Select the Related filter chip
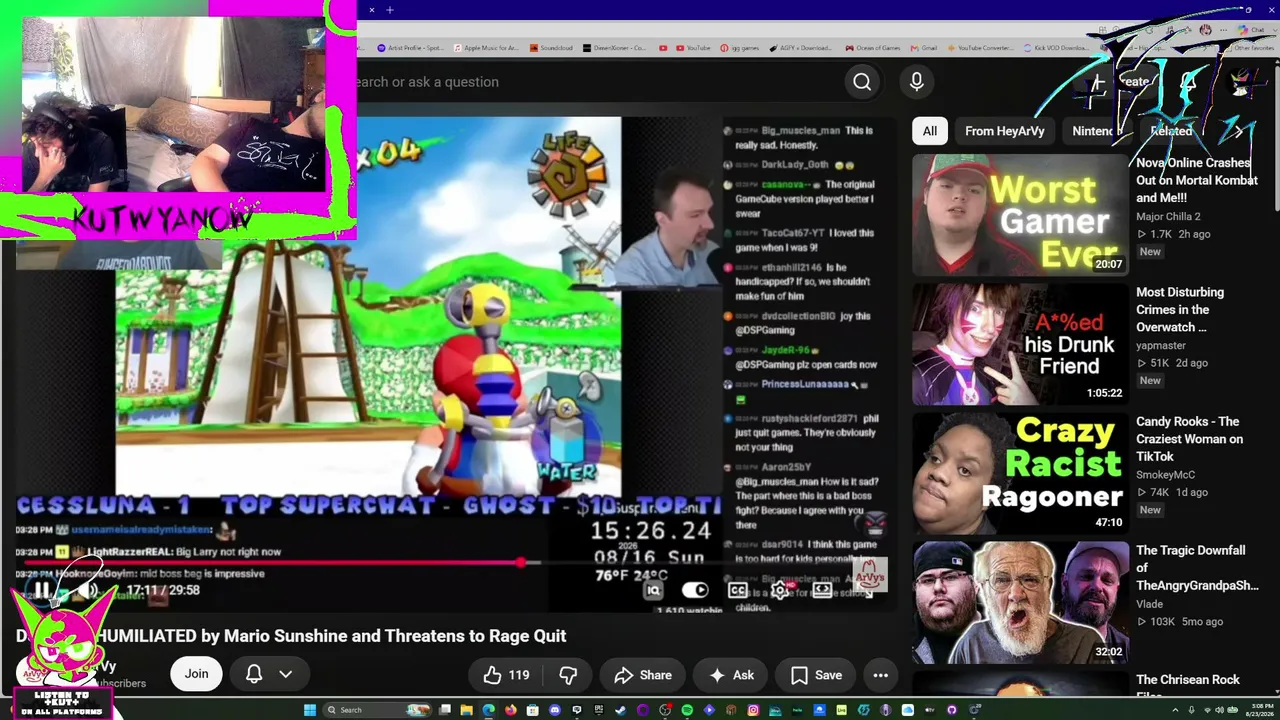The height and width of the screenshot is (720, 1280). (x=1171, y=131)
